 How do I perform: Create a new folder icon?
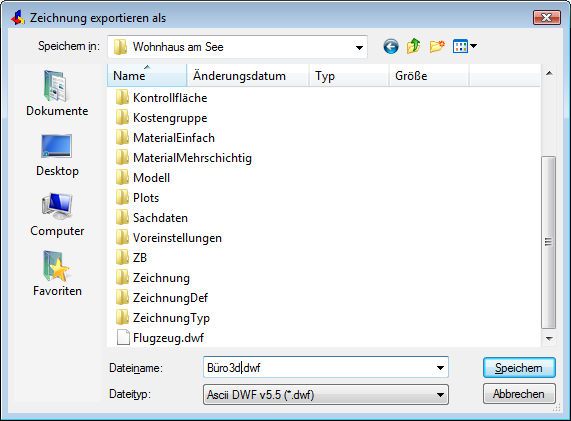[437, 47]
